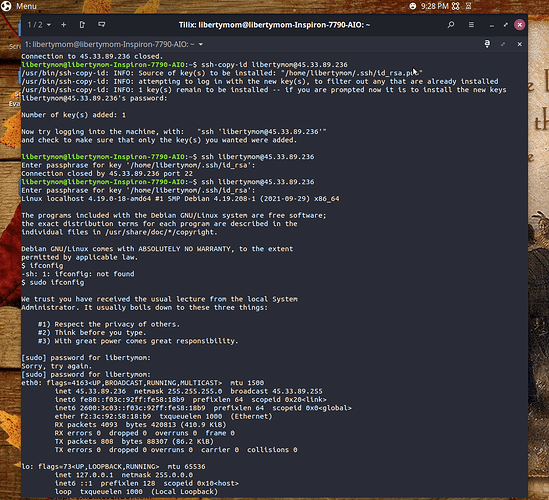The height and width of the screenshot is (500, 549).
Task: Click terminal title 1: libertymom@libertymom-Inspiron label
Action: 110,44
